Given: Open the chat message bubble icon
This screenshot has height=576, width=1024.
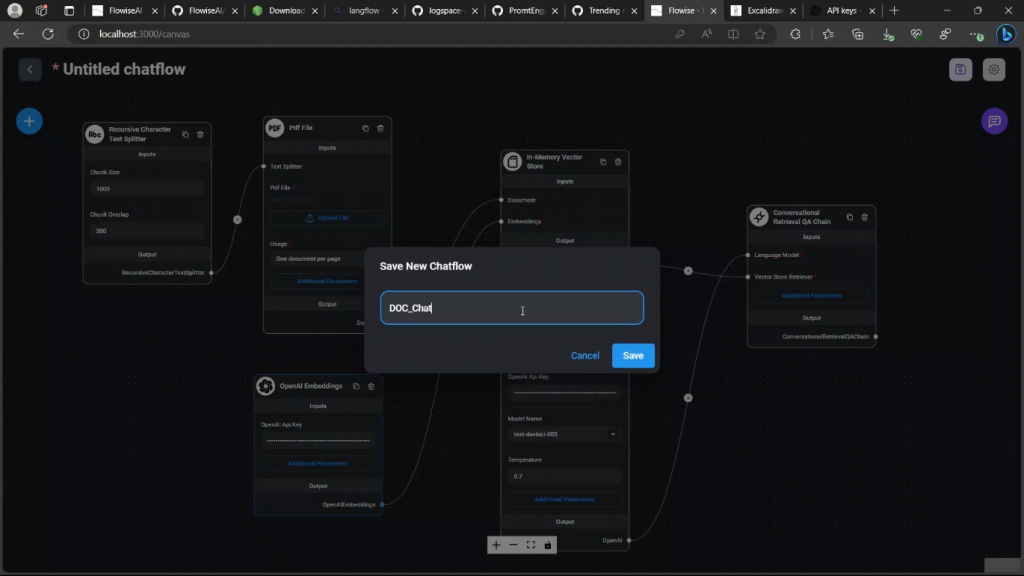Looking at the screenshot, I should pyautogui.click(x=994, y=121).
